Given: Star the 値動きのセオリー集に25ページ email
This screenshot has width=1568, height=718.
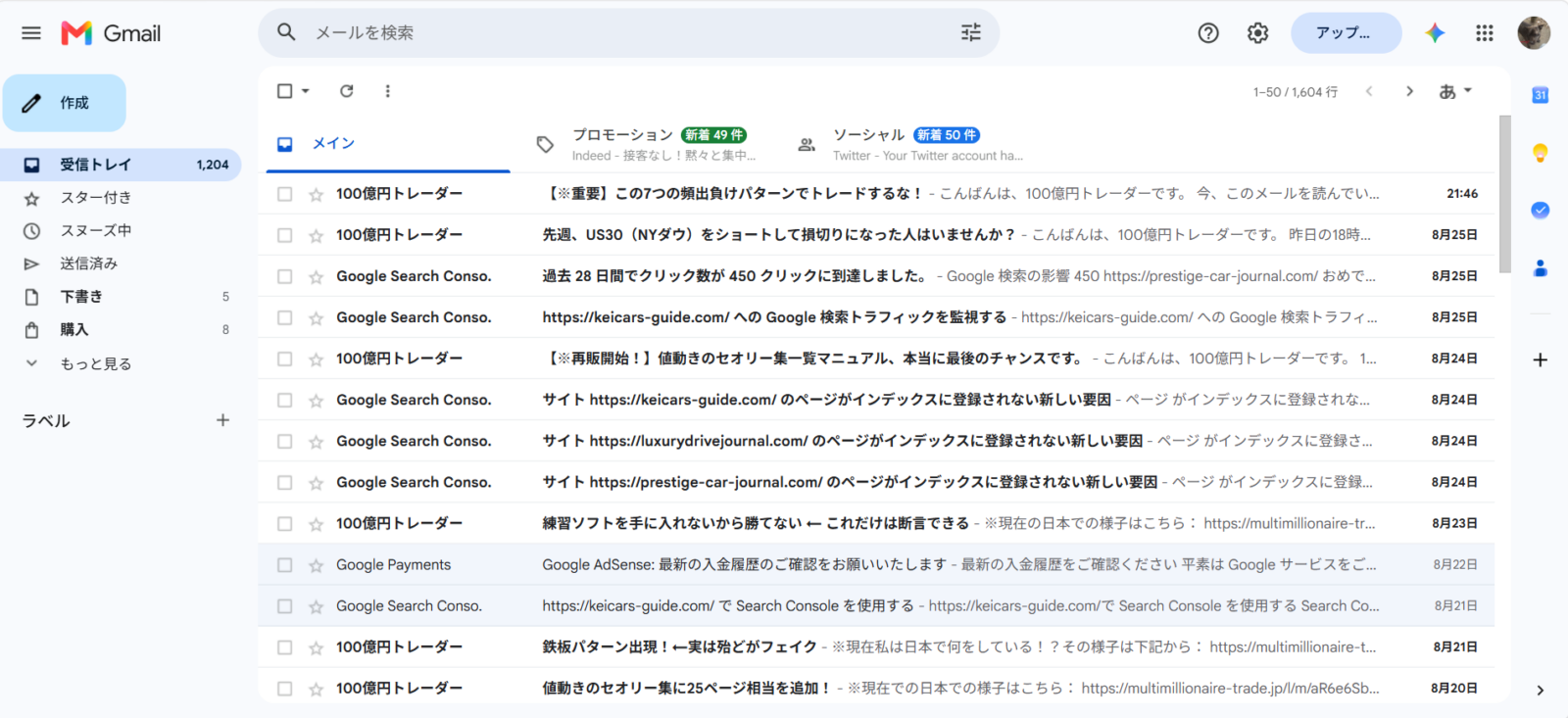Looking at the screenshot, I should click(316, 689).
